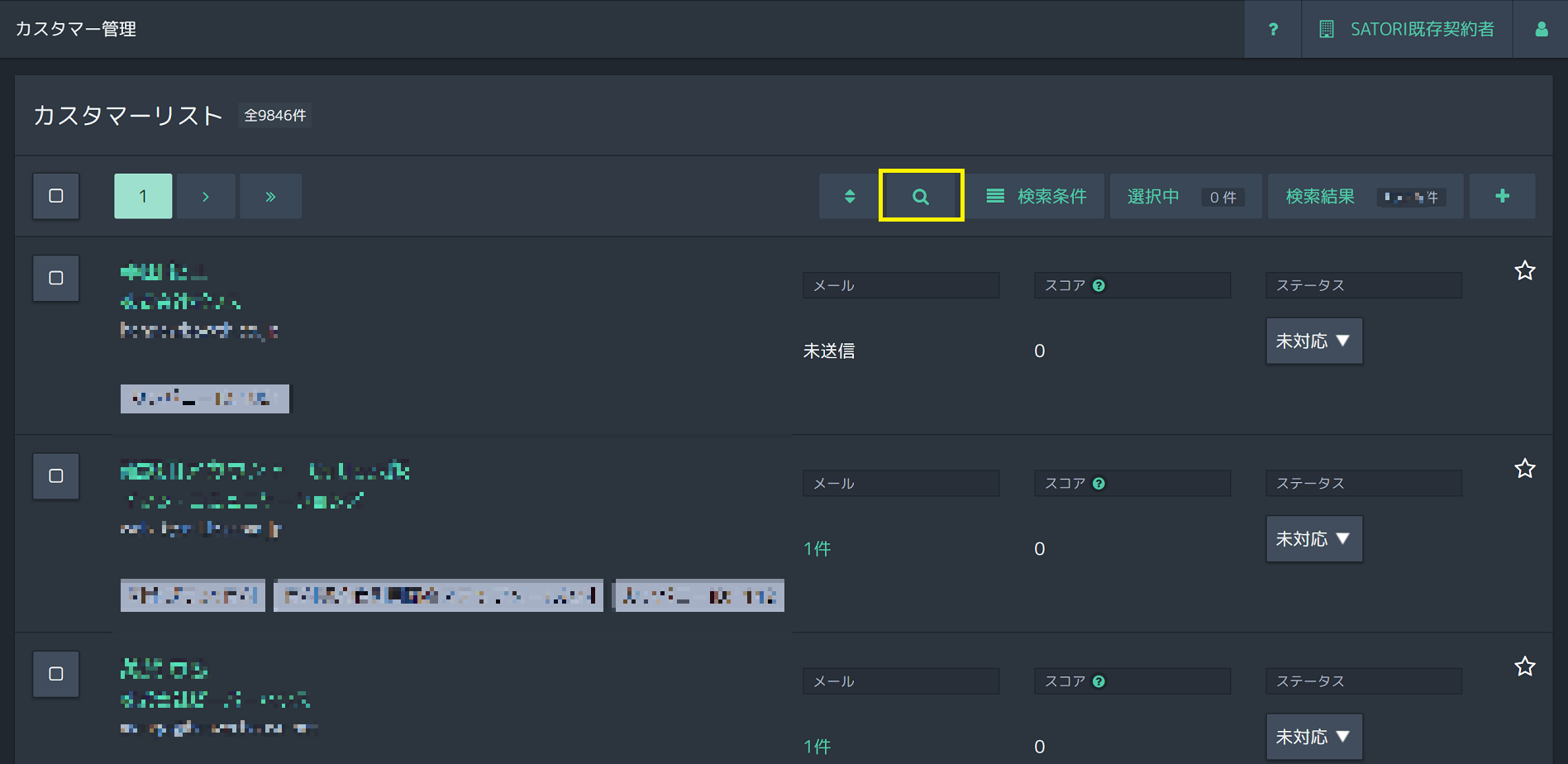Toggle the select-all checkbox in toolbar
The height and width of the screenshot is (764, 1568).
pos(56,196)
